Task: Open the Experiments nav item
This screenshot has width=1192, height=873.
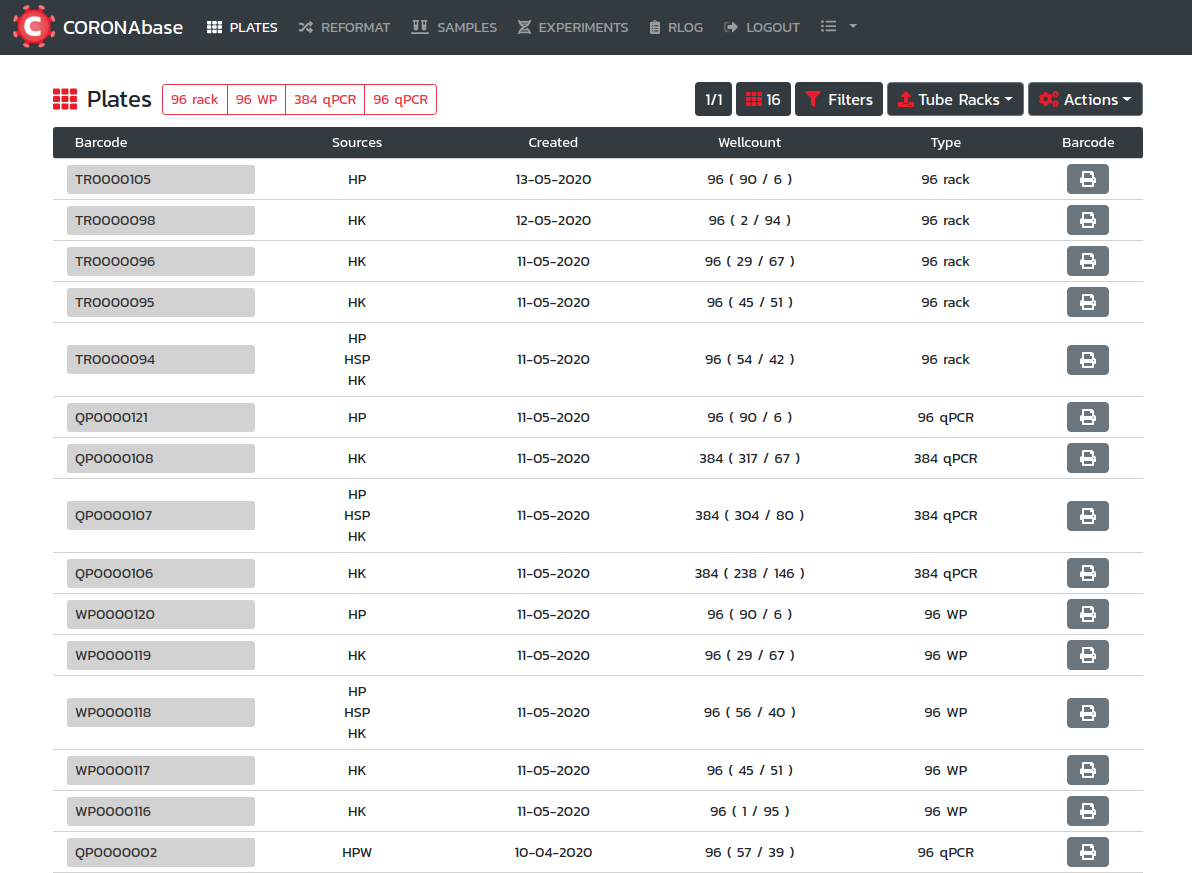Action: pos(573,27)
